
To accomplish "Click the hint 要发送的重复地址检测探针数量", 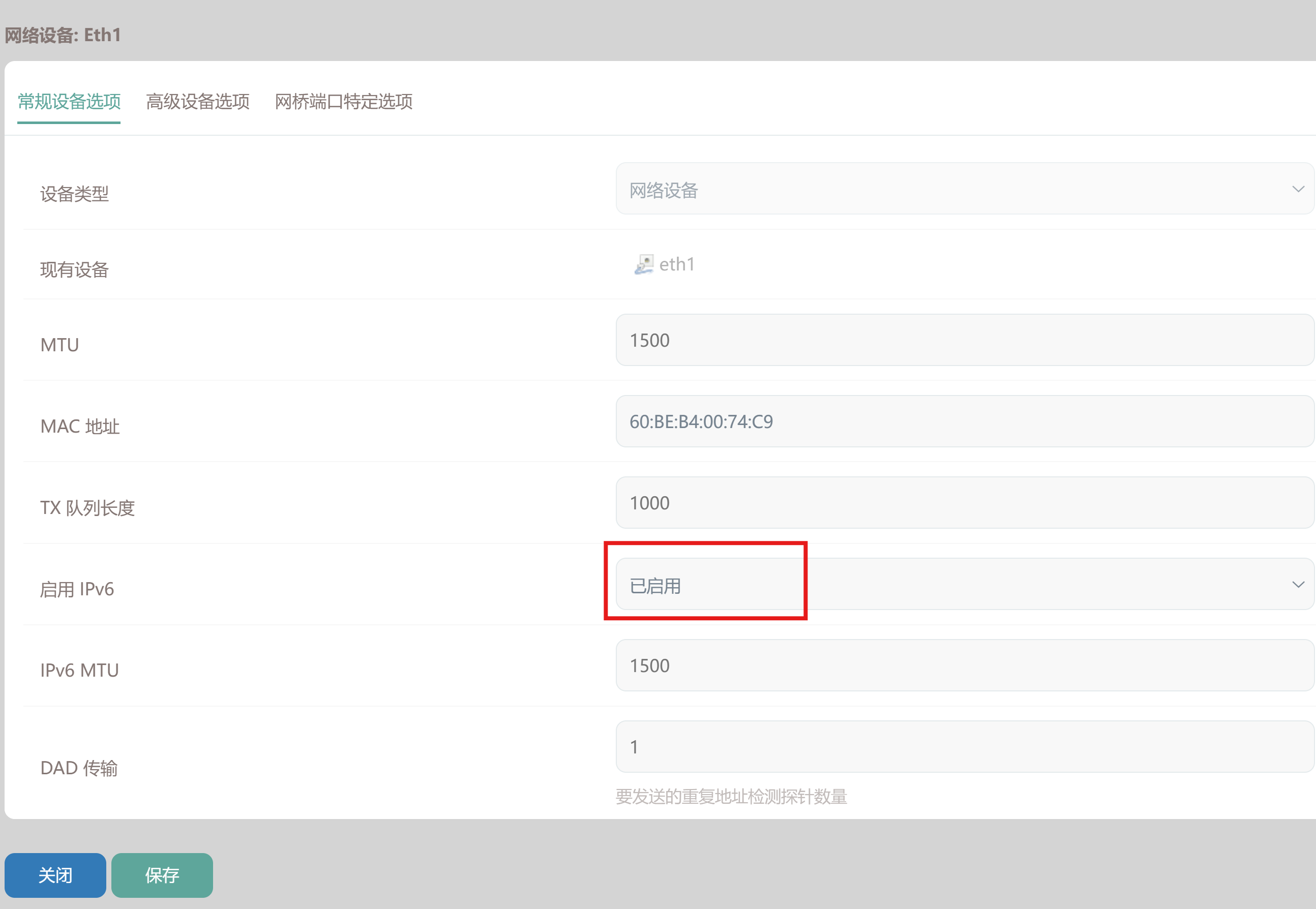I will click(x=731, y=796).
